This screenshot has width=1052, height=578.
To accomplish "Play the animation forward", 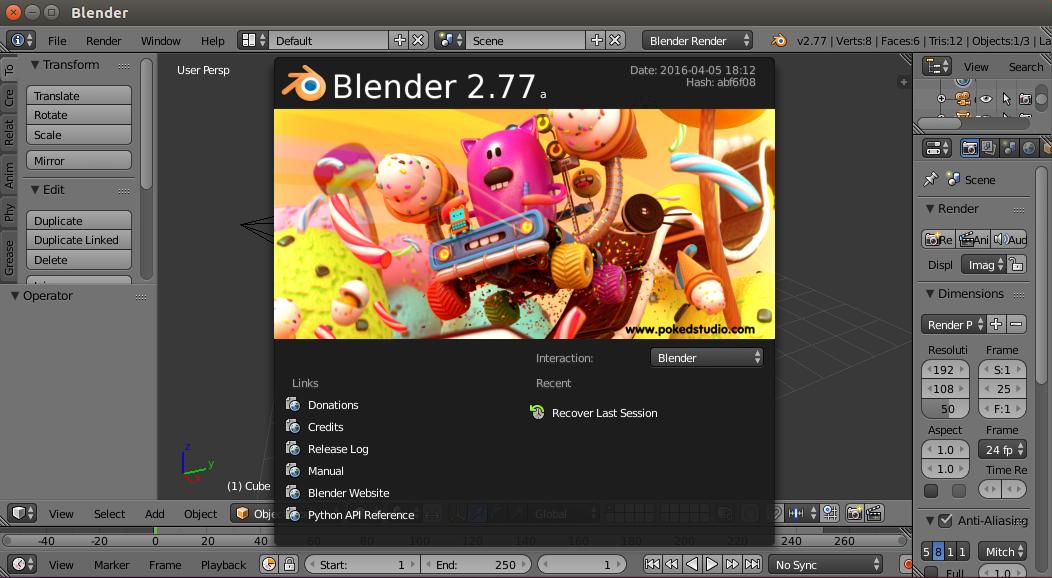I will pyautogui.click(x=712, y=565).
